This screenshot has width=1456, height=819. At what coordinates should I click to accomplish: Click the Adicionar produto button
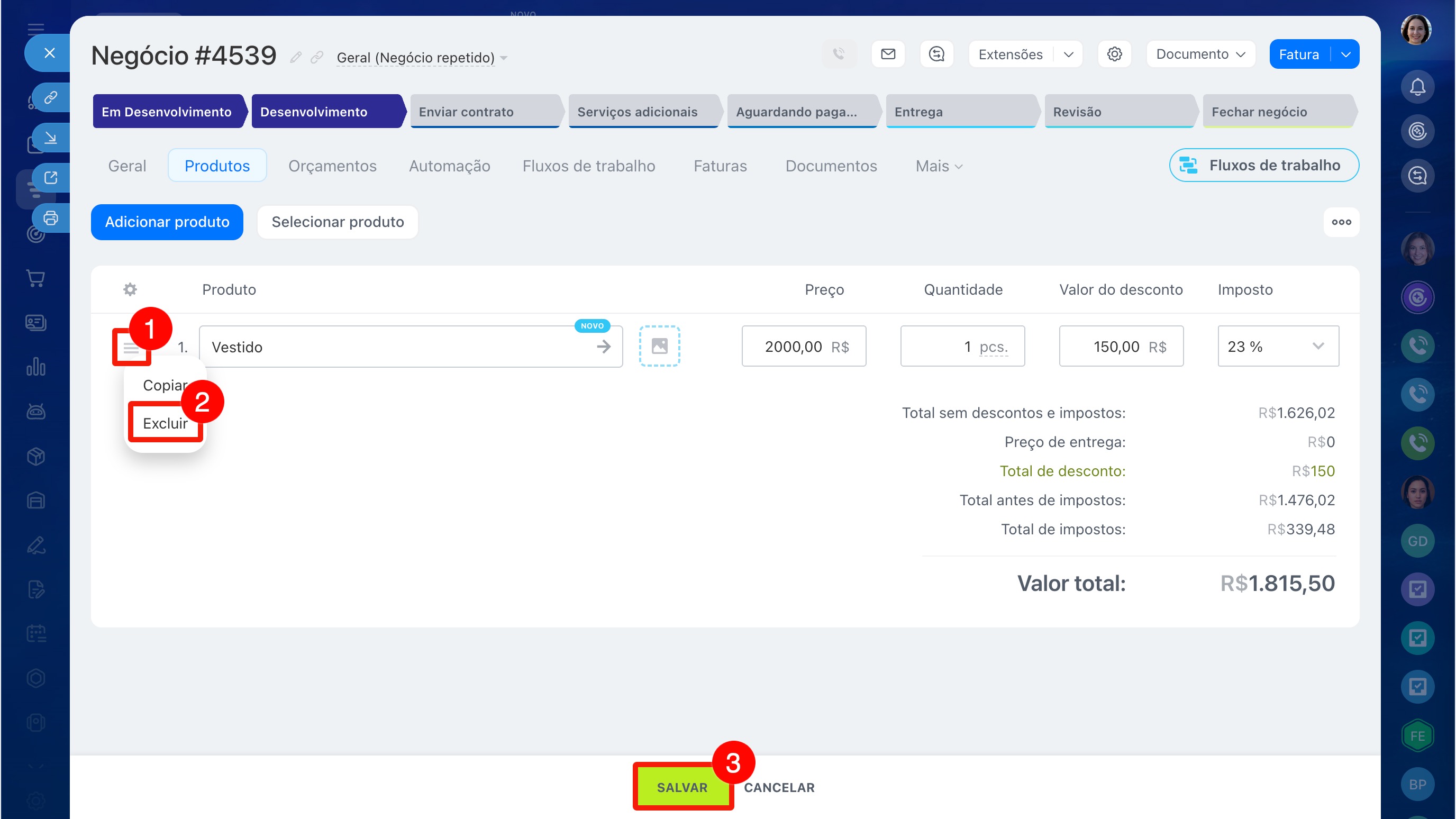[167, 222]
